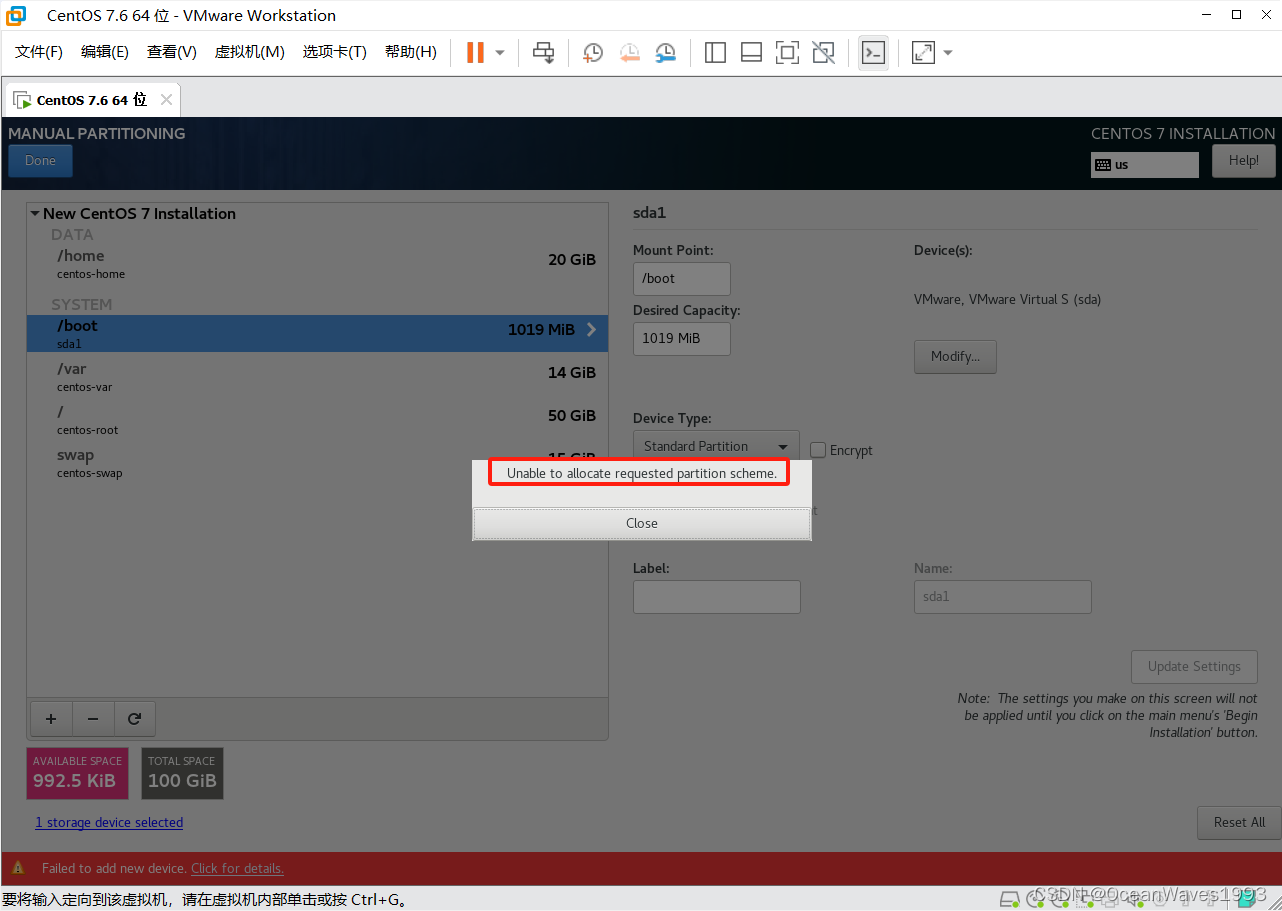Open the 查看(V) menu

(x=172, y=52)
